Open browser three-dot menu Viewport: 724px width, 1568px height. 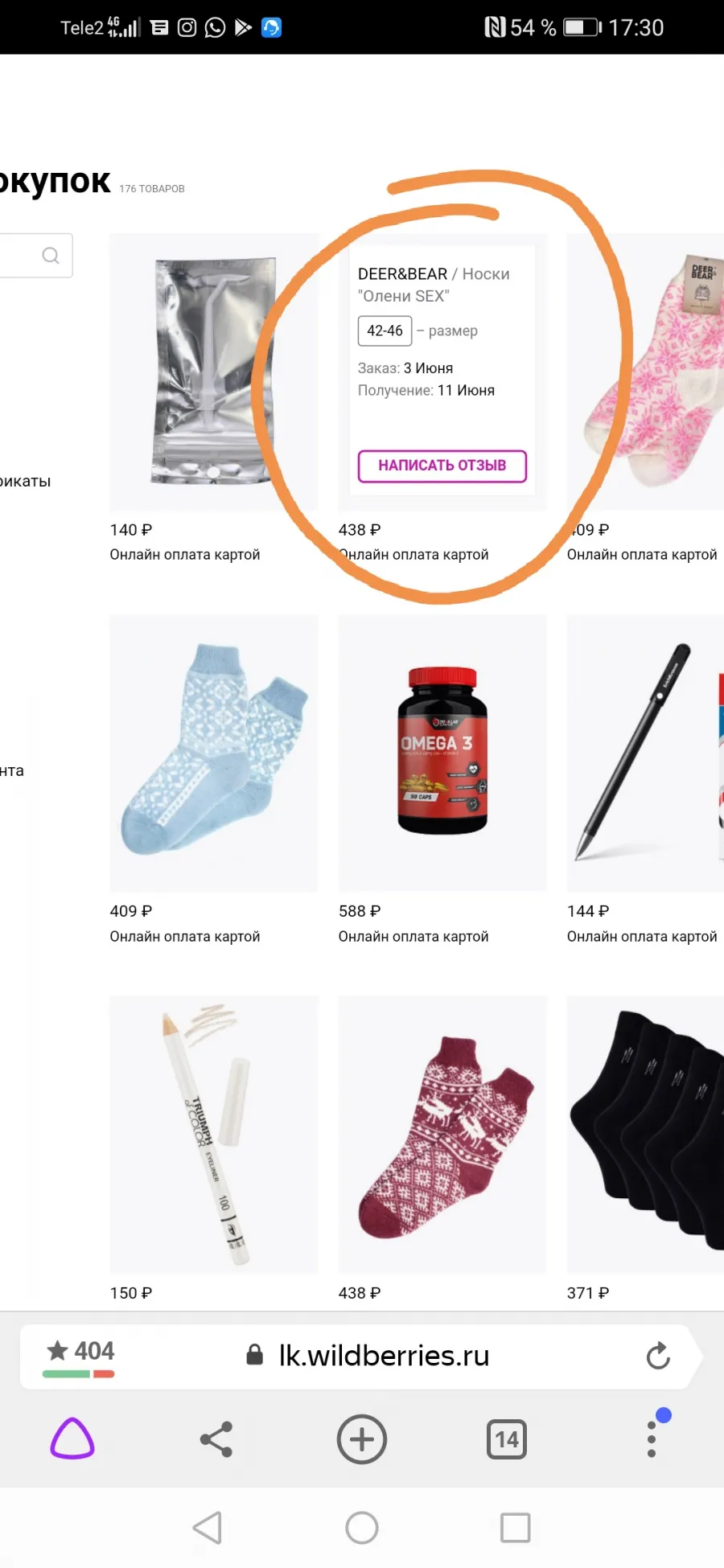(652, 1438)
